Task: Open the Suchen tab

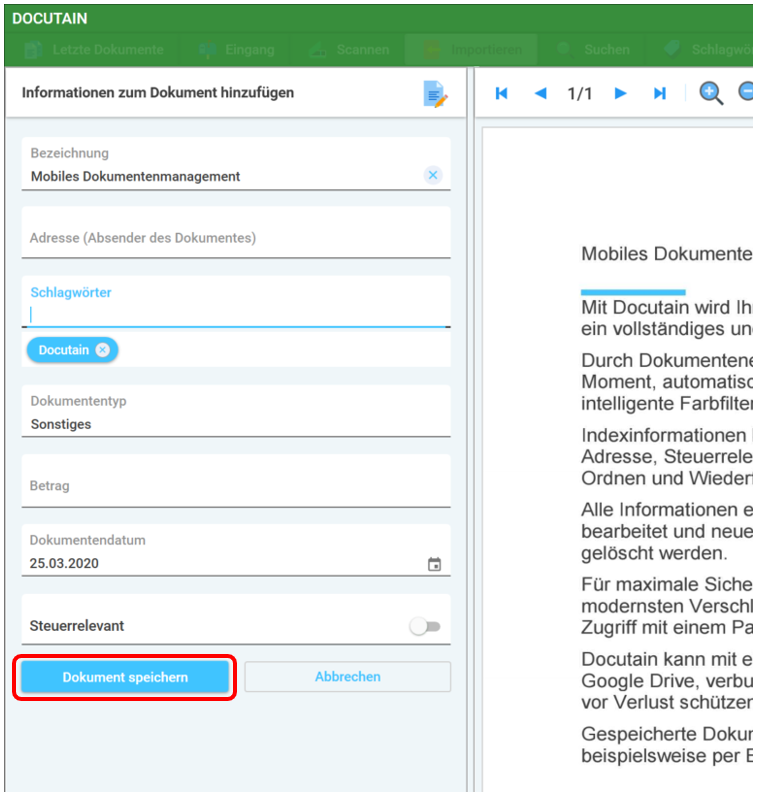Action: (x=593, y=50)
